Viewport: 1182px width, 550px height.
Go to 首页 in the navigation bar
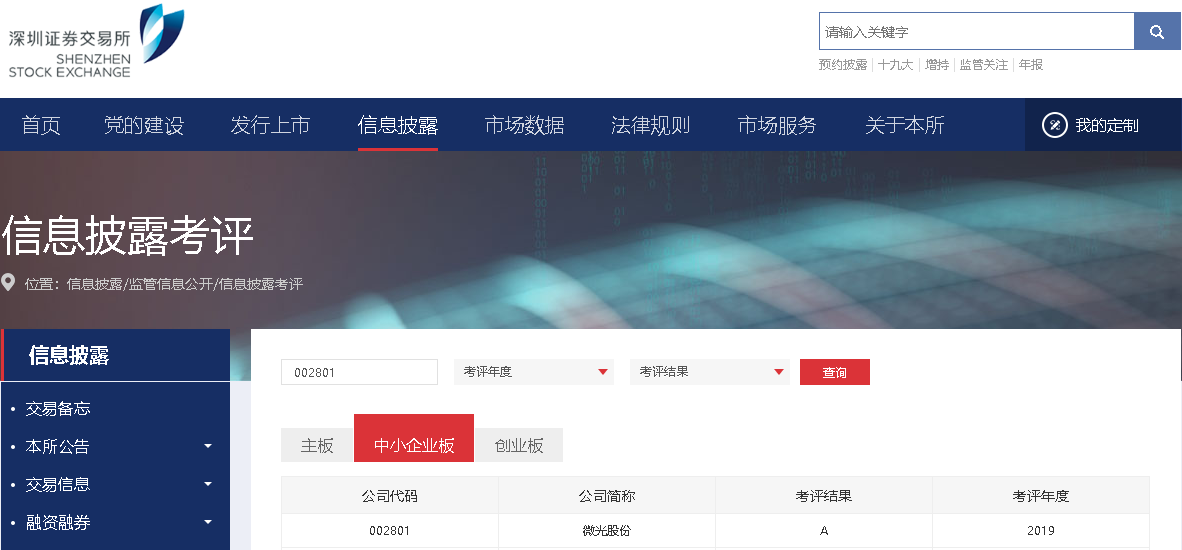point(41,125)
